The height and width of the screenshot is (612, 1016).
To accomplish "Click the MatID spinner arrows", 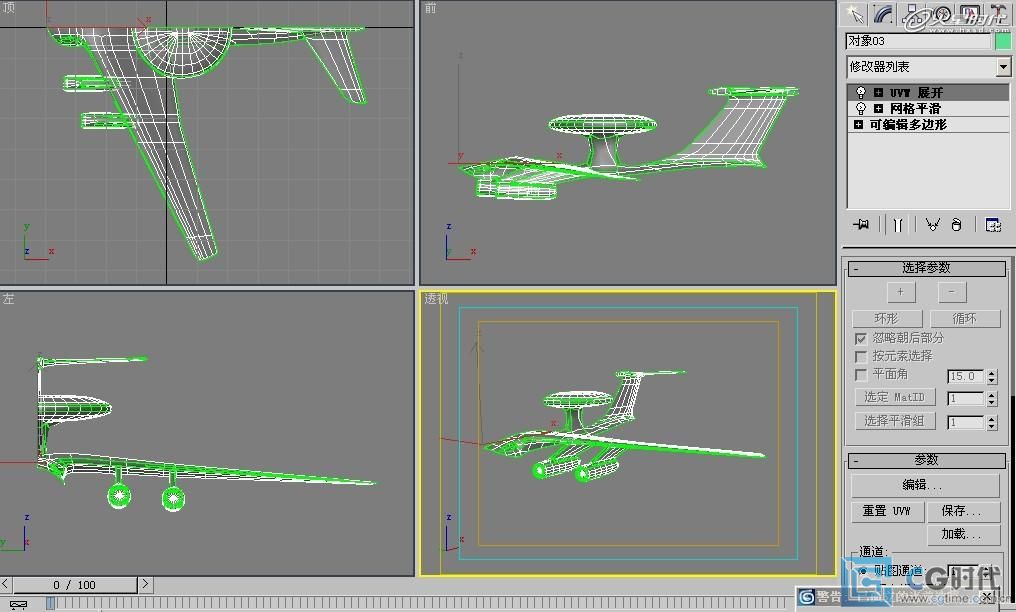I will tap(992, 399).
